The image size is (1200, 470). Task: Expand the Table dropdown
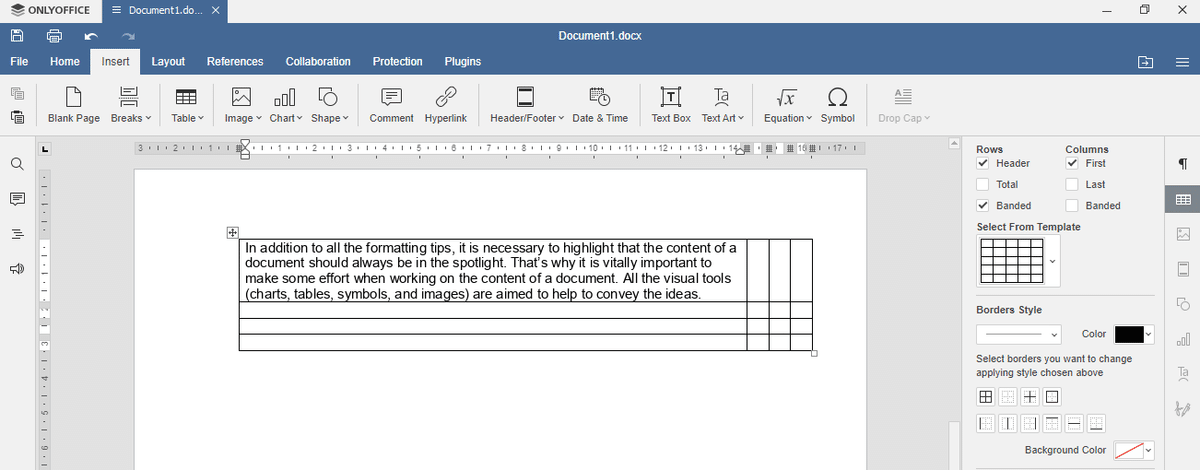[x=187, y=105]
